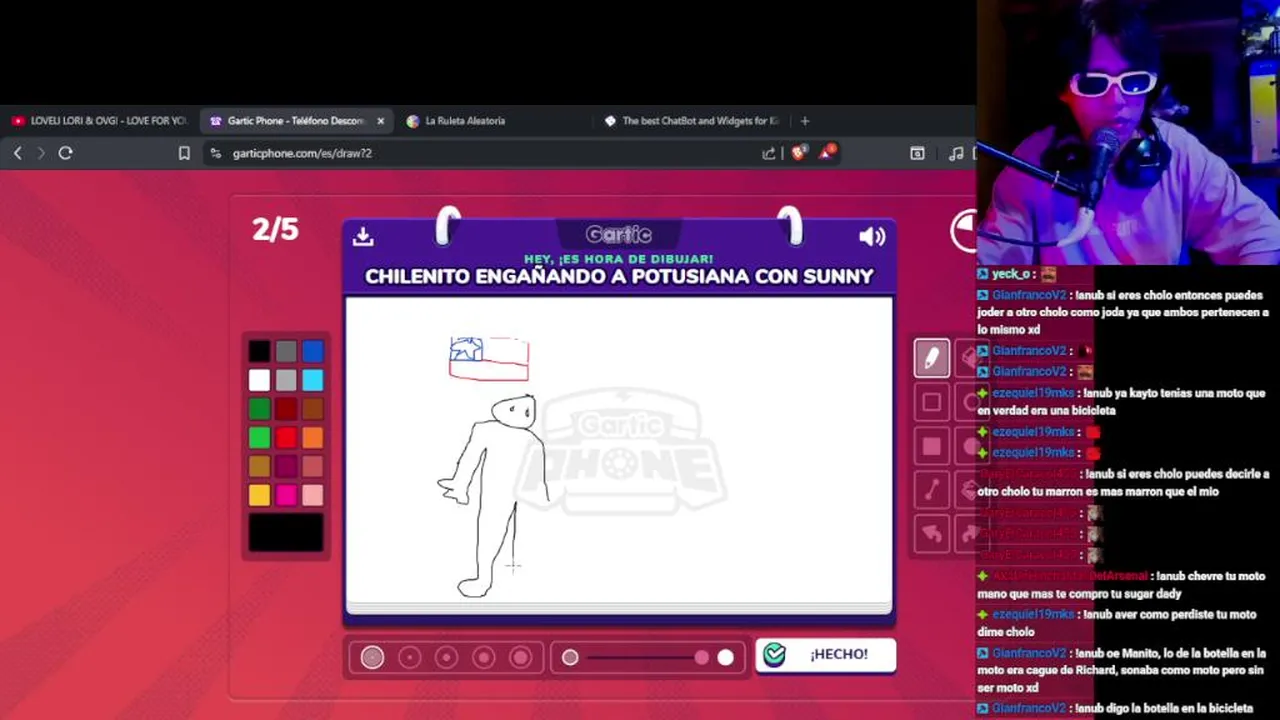Pick the yellow color swatch
Viewport: 1280px width, 720px height.
(x=259, y=495)
